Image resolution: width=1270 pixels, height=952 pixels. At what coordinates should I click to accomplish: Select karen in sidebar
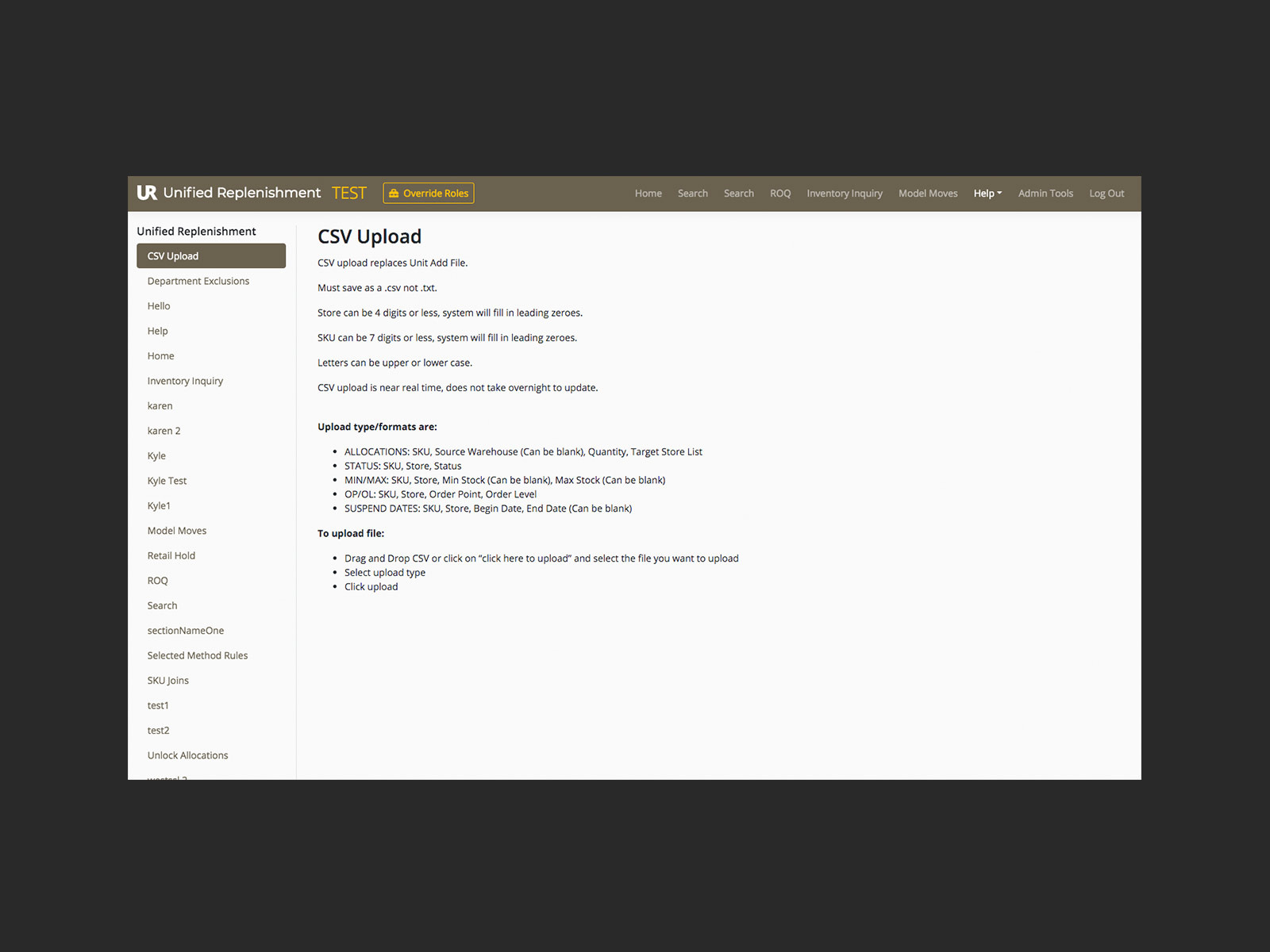point(160,406)
